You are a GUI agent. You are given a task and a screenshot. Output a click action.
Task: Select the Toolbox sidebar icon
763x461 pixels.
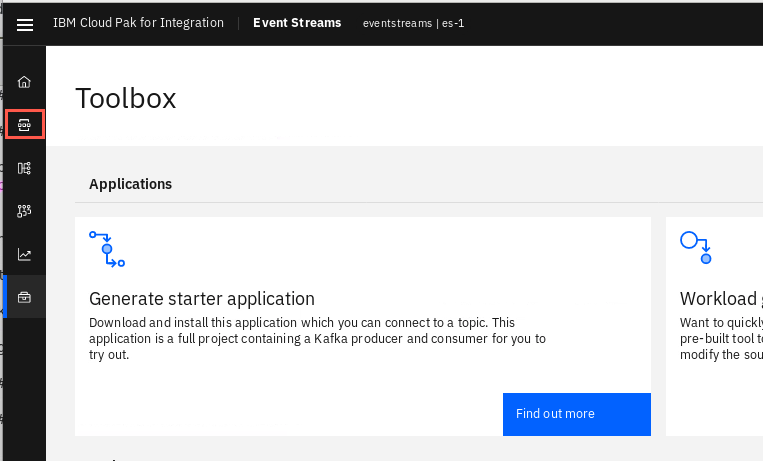pos(24,297)
